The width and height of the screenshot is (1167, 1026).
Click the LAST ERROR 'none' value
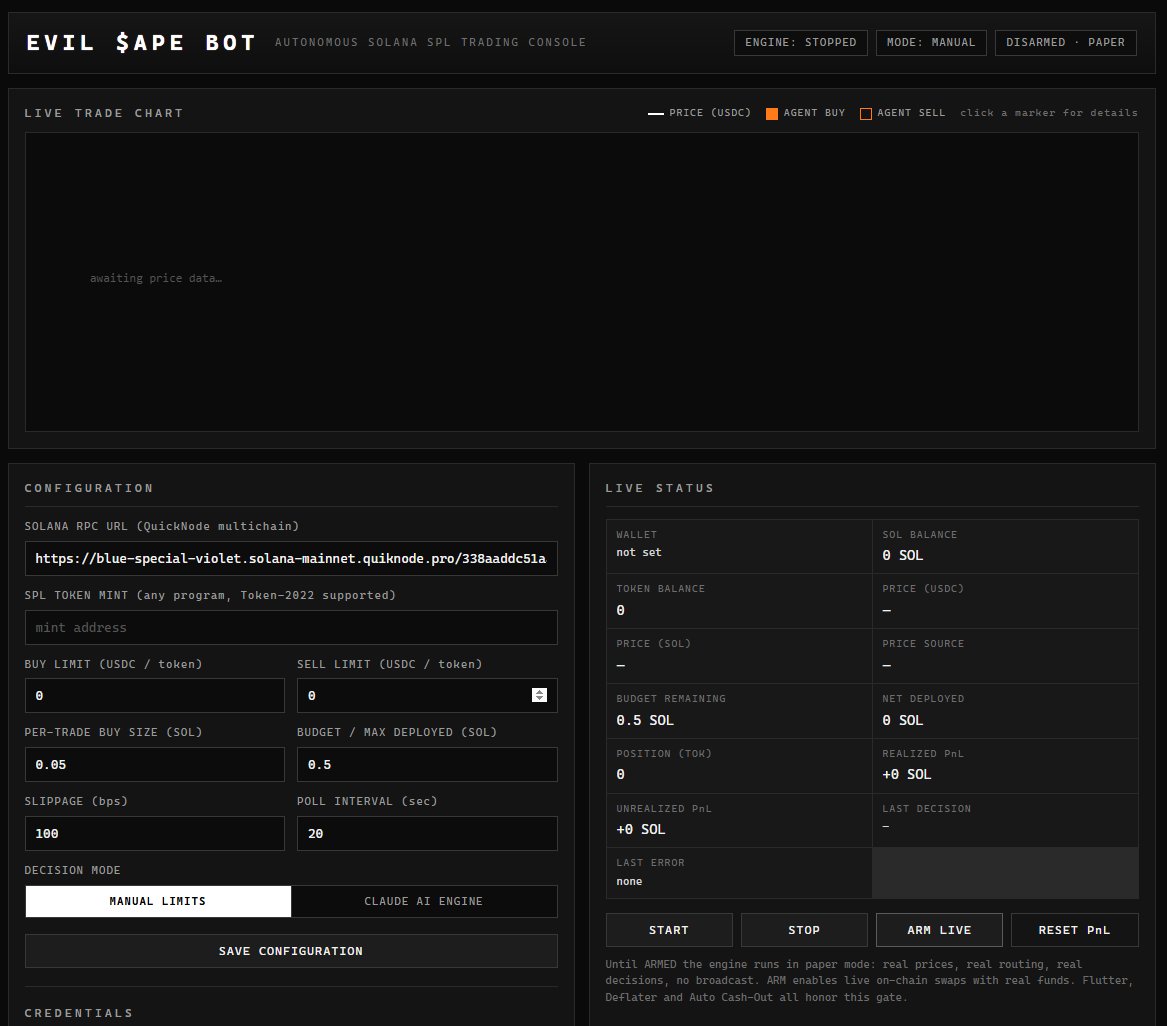[629, 881]
